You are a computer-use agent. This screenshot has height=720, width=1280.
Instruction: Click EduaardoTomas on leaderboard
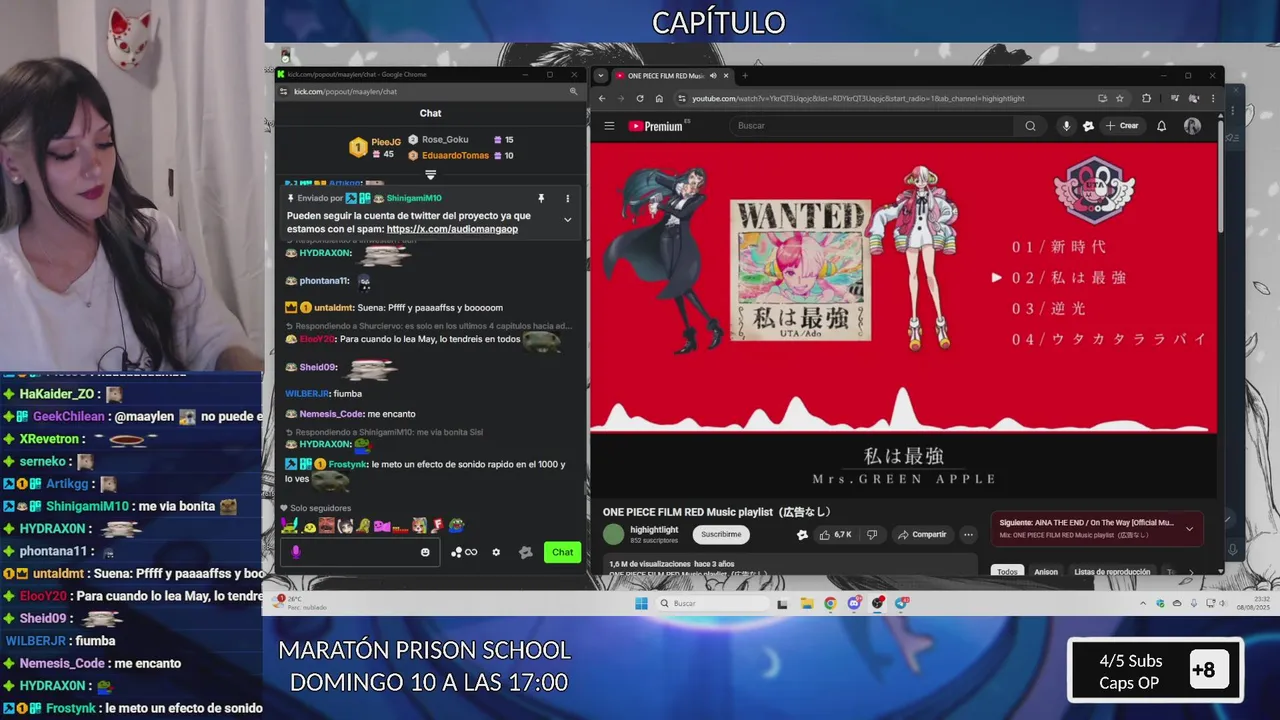click(455, 155)
